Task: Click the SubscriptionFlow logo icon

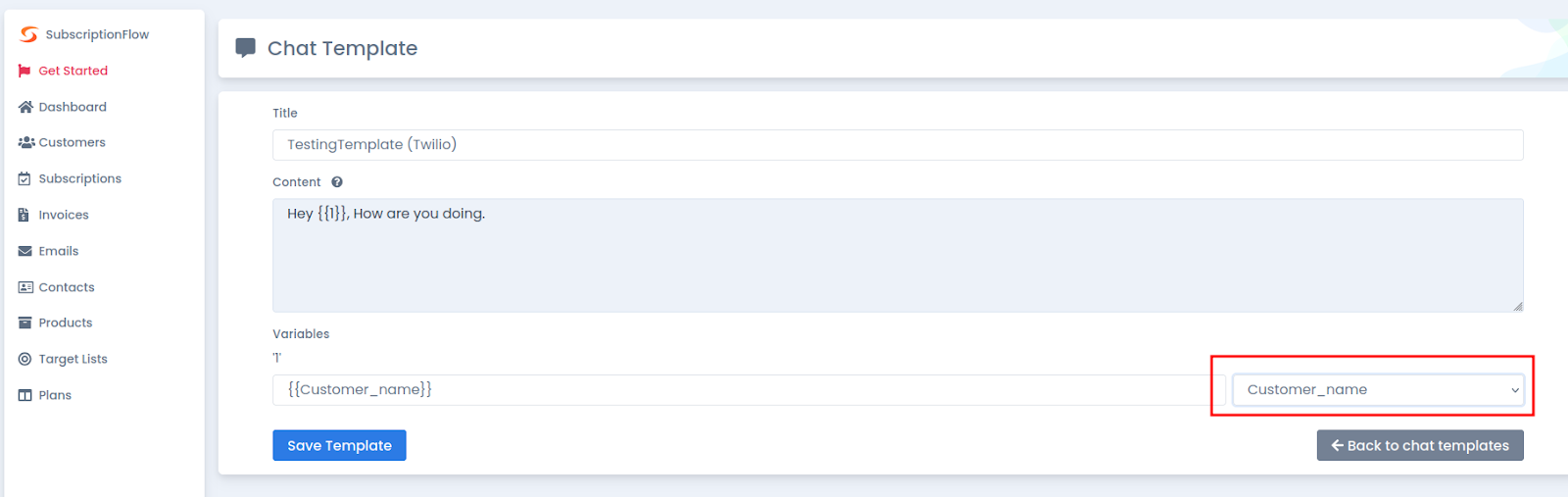Action: point(28,34)
